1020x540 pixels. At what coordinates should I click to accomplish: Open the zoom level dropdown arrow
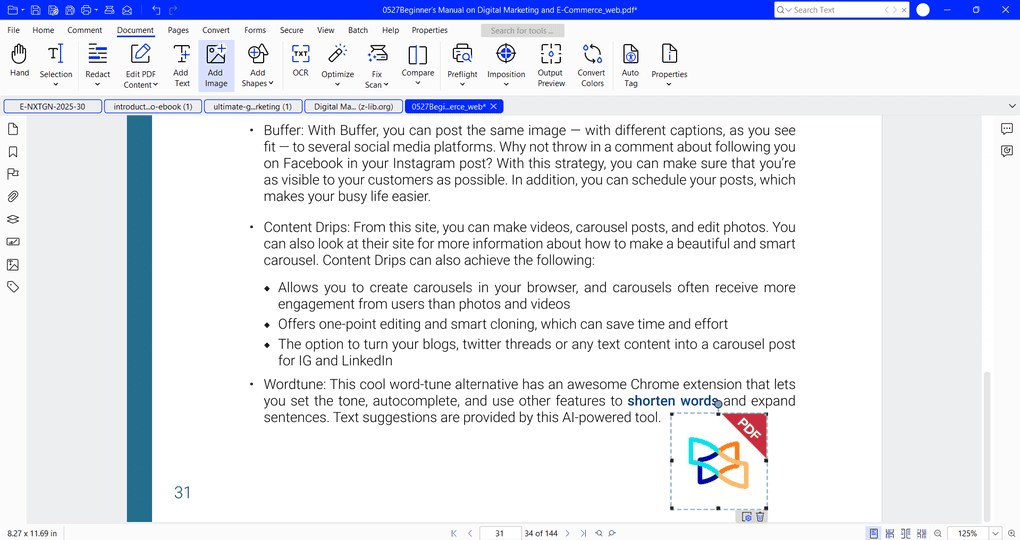(x=995, y=533)
